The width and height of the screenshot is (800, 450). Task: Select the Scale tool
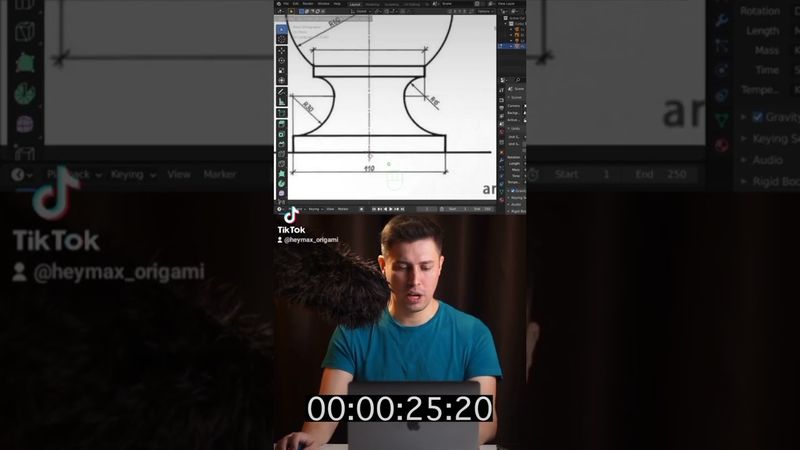pyautogui.click(x=282, y=70)
